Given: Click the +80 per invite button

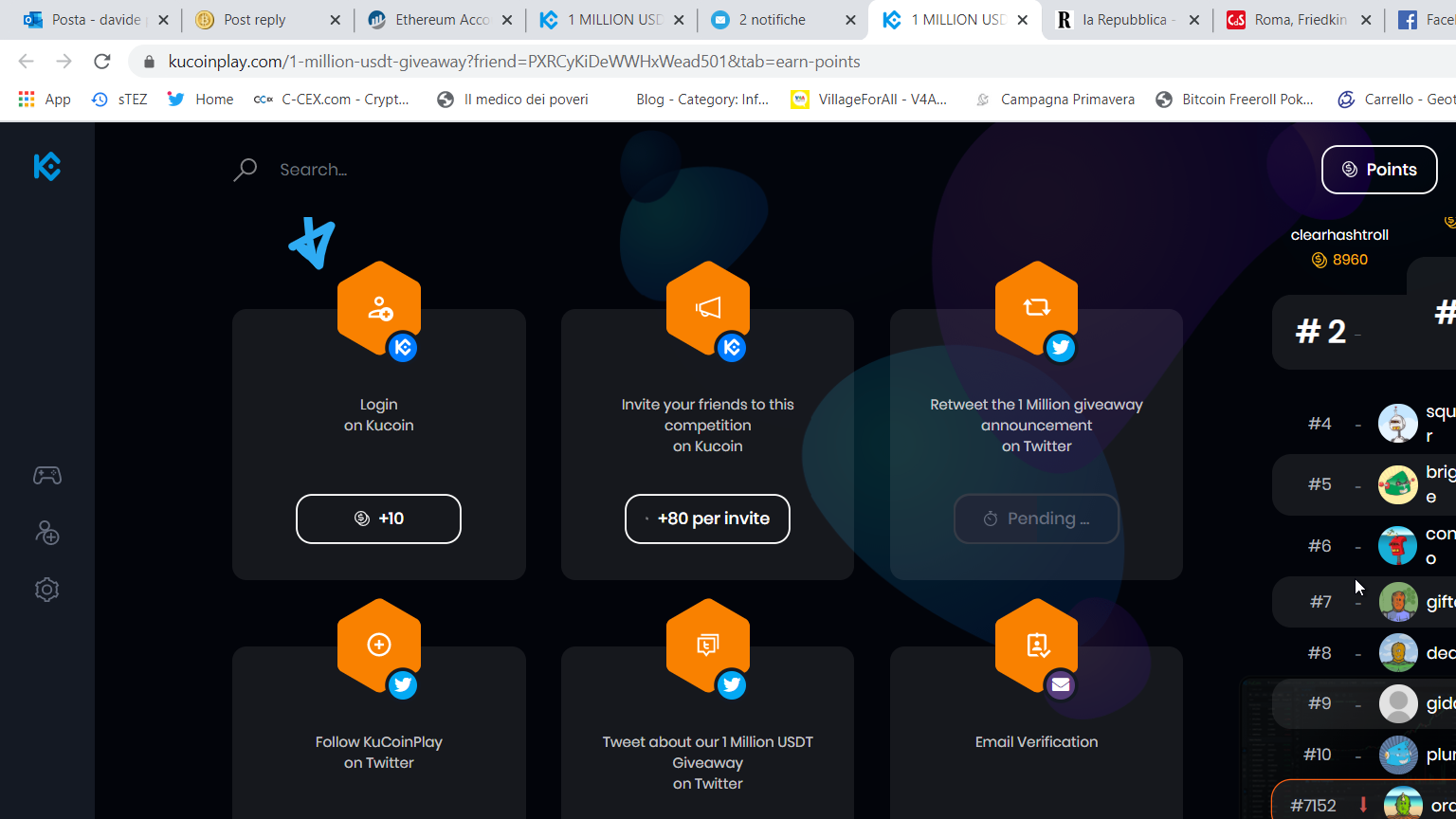Looking at the screenshot, I should [708, 519].
